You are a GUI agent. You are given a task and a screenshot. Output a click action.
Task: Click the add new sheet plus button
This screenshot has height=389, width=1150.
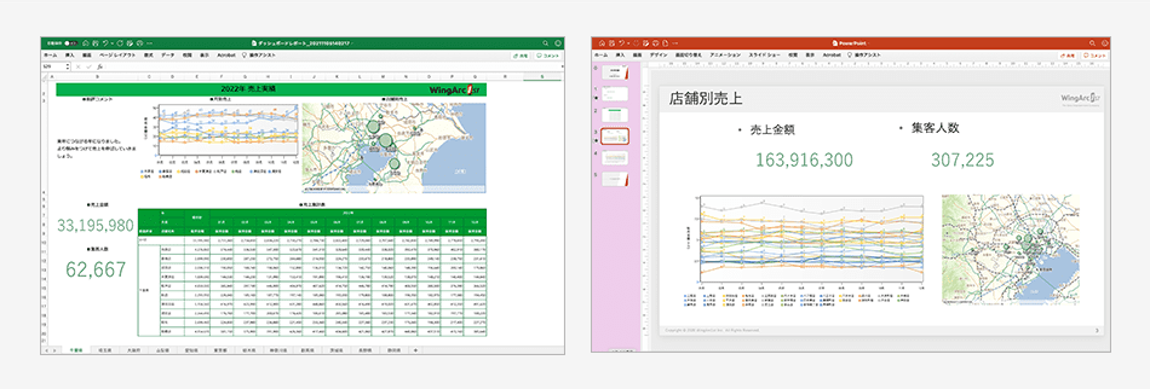416,350
